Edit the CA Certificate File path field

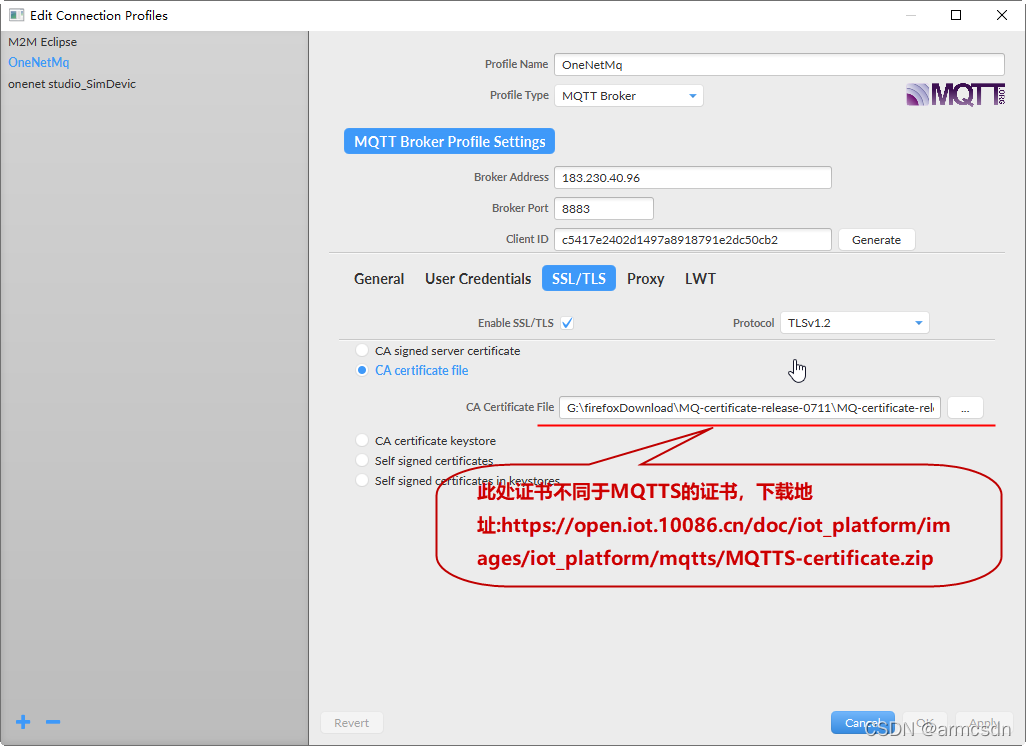750,408
